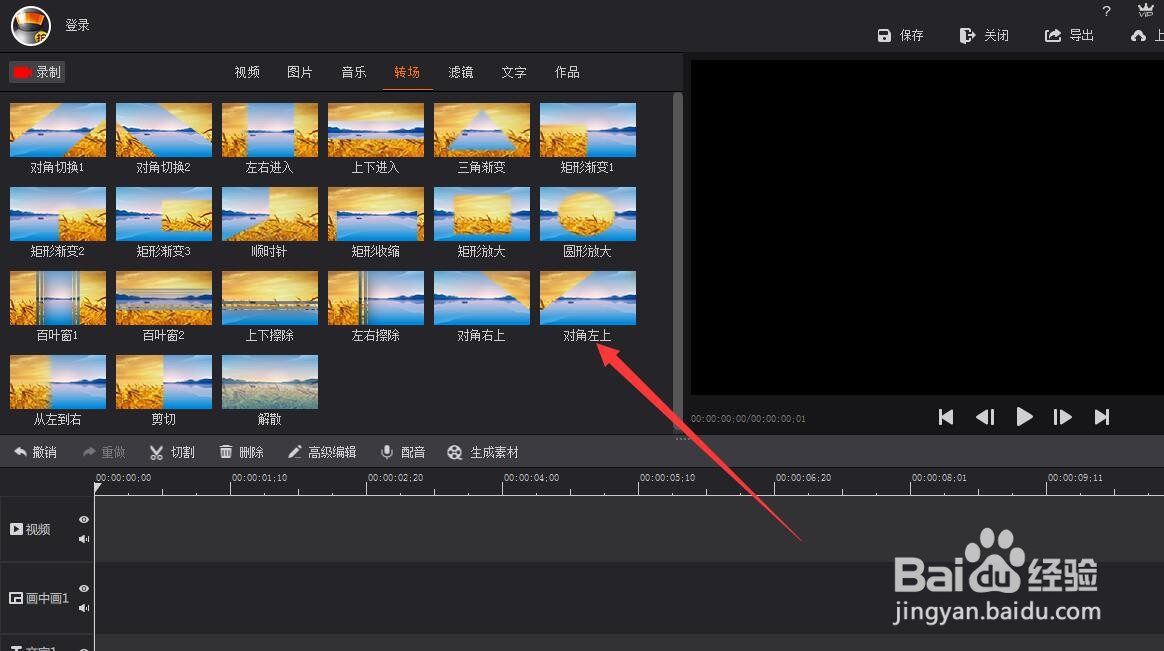Image resolution: width=1164 pixels, height=651 pixels.
Task: Select the 对角右上 transition thumbnail
Action: [482, 298]
